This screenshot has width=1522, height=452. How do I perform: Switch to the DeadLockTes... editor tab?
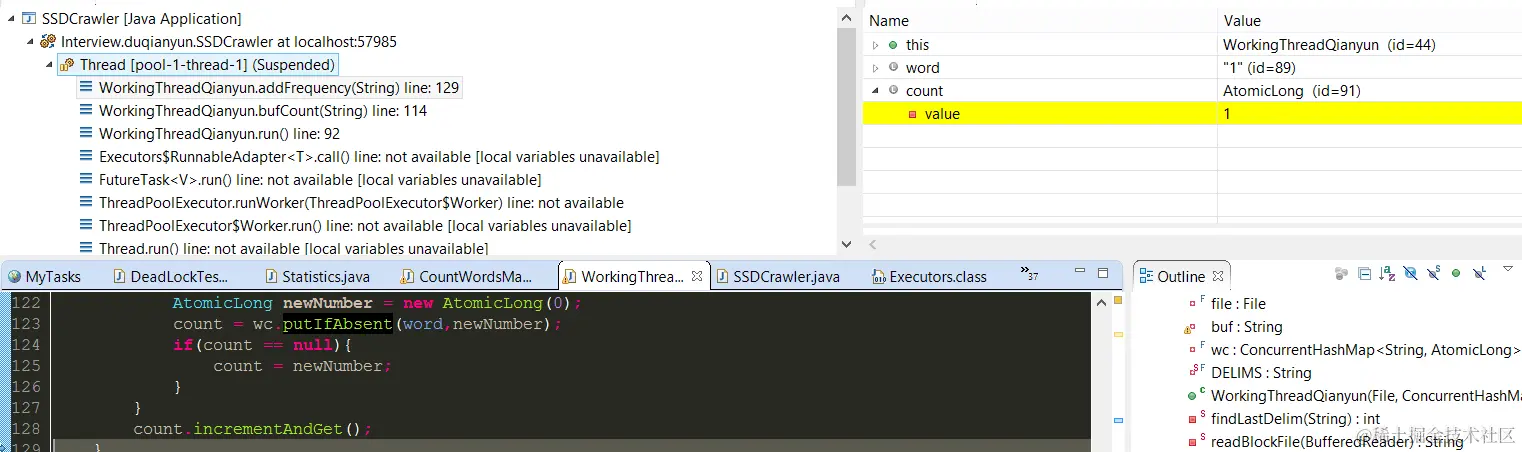click(x=171, y=276)
